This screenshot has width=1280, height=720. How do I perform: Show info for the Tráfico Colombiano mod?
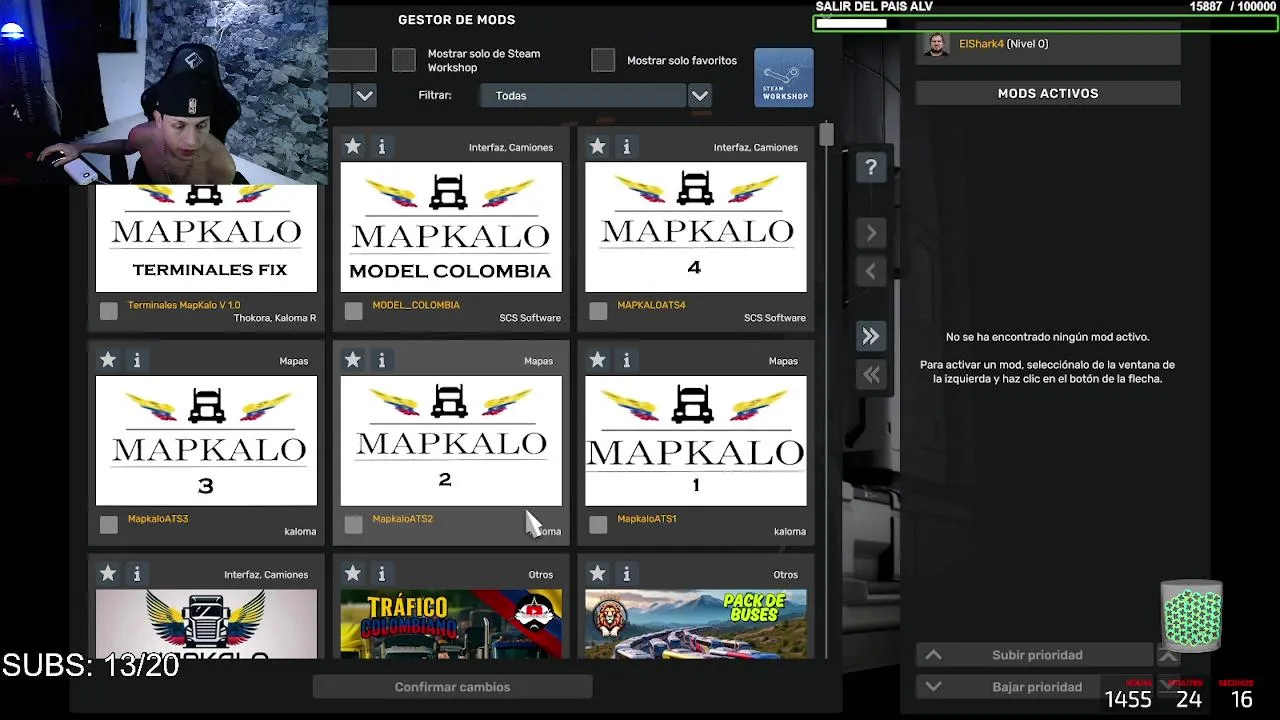[x=381, y=574]
